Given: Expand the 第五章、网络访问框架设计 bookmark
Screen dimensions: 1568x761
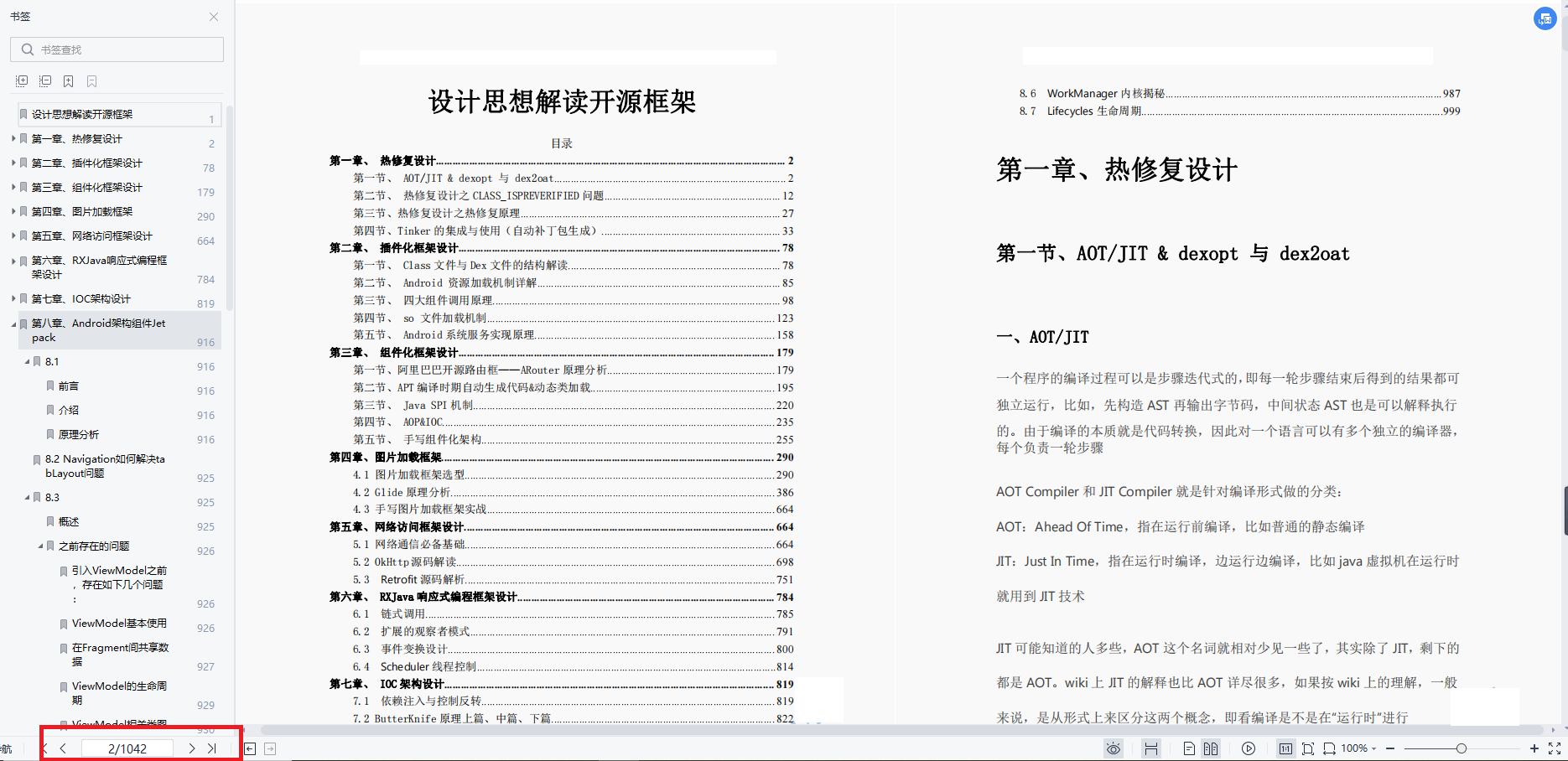Looking at the screenshot, I should (x=13, y=236).
